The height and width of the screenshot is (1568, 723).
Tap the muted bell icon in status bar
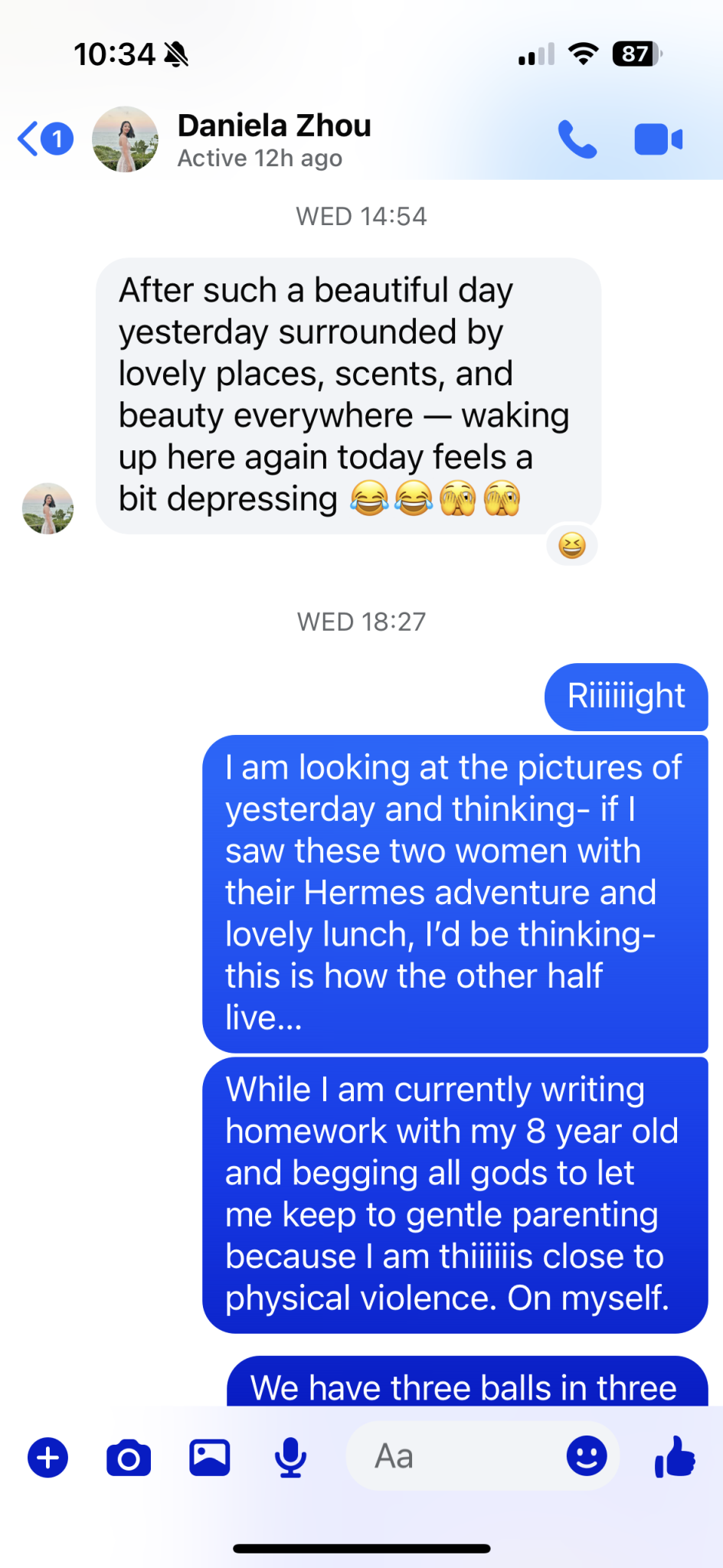(176, 54)
